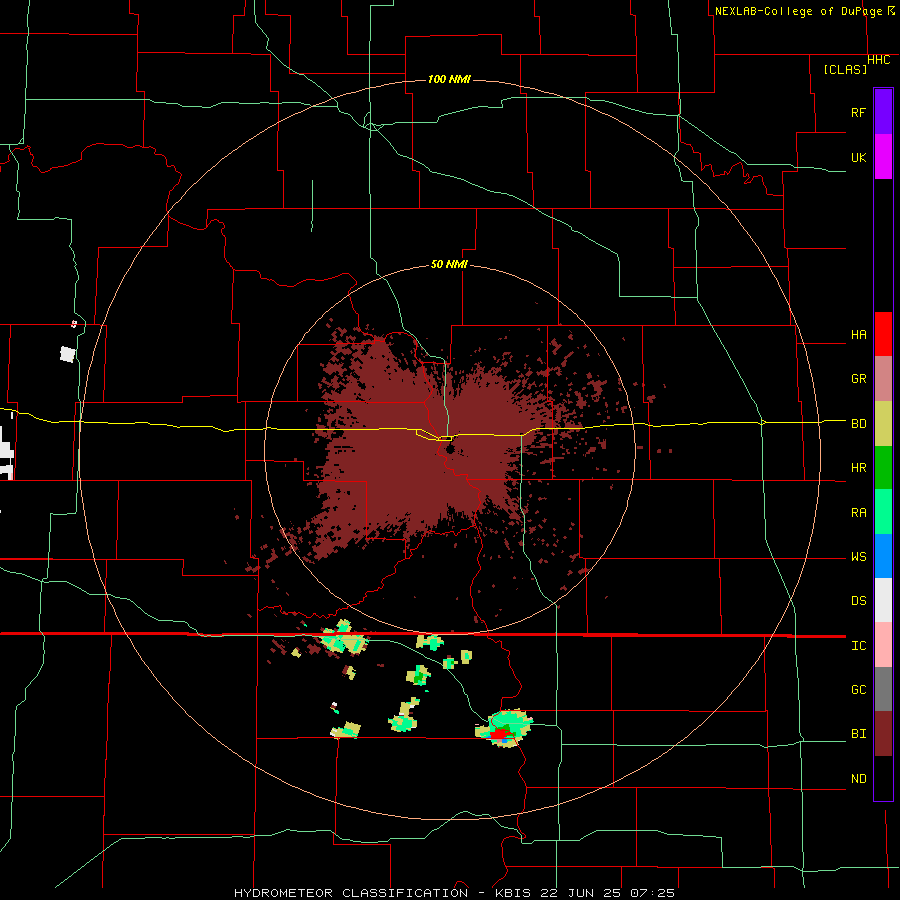Click the black radar site dot at center
900x900 pixels.
pyautogui.click(x=449, y=449)
